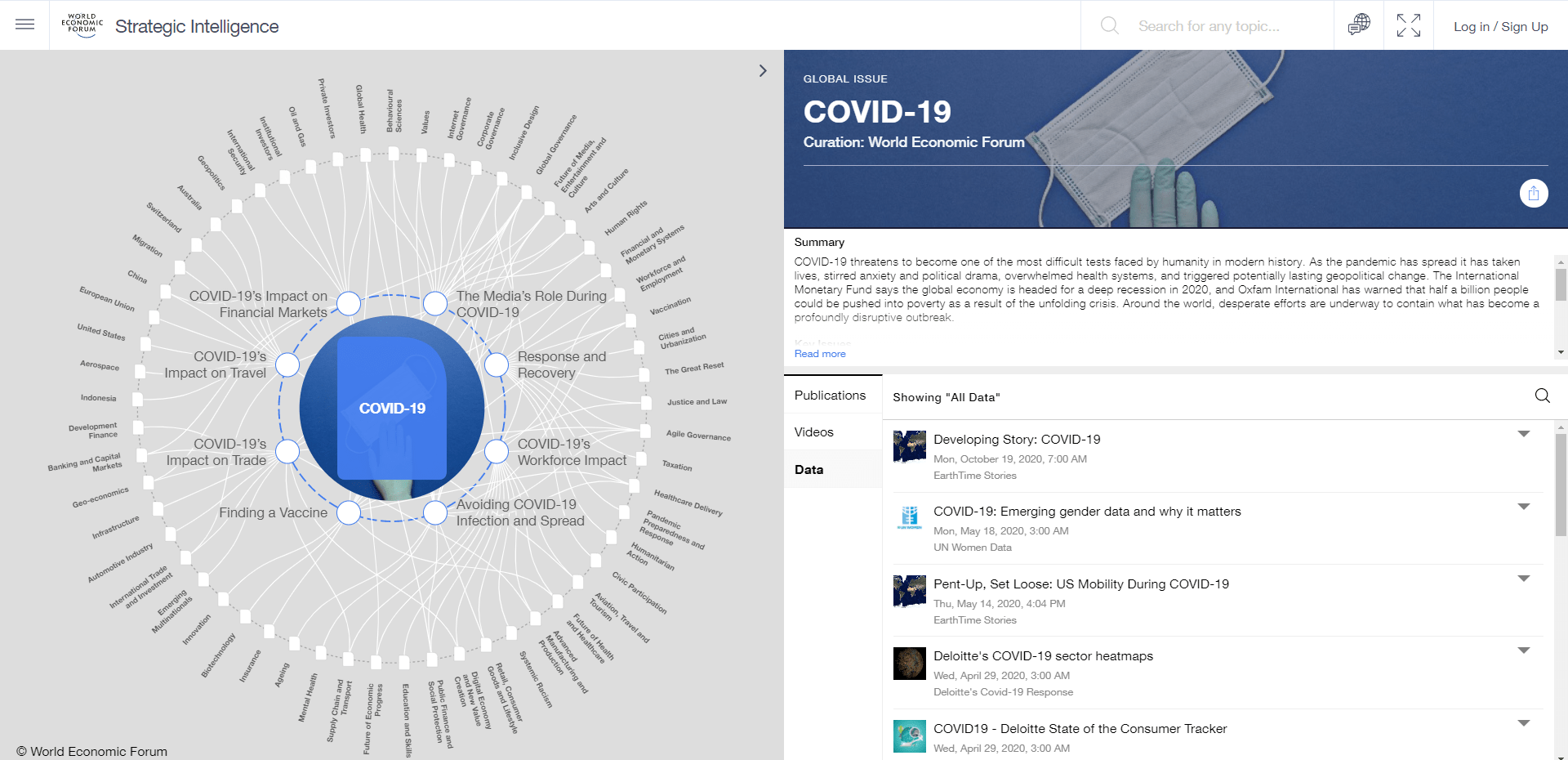The width and height of the screenshot is (1568, 760).
Task: Expand the Developing Story: COVID-19 entry
Action: point(1524,434)
